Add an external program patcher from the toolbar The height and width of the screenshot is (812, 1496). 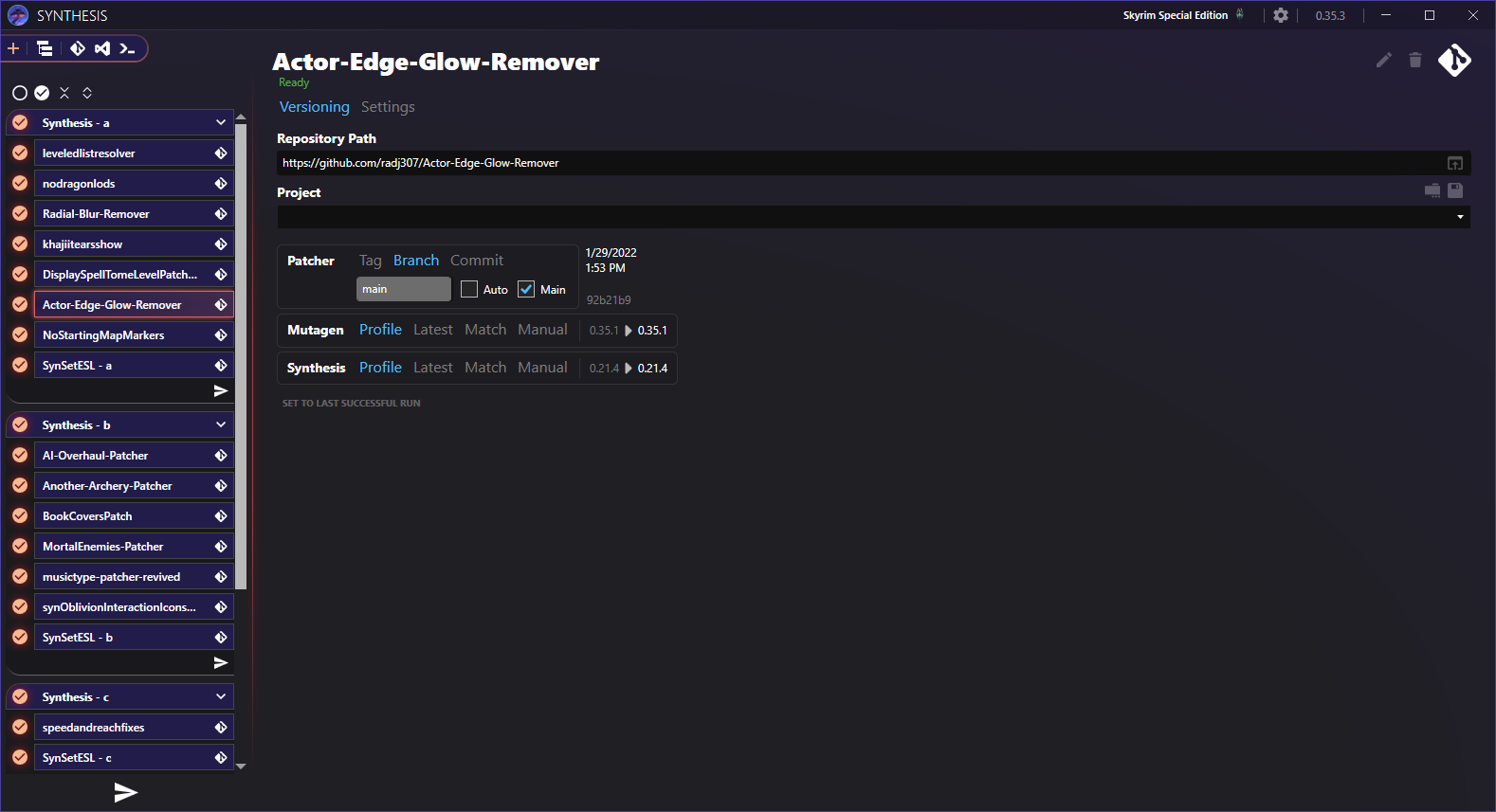click(x=127, y=48)
